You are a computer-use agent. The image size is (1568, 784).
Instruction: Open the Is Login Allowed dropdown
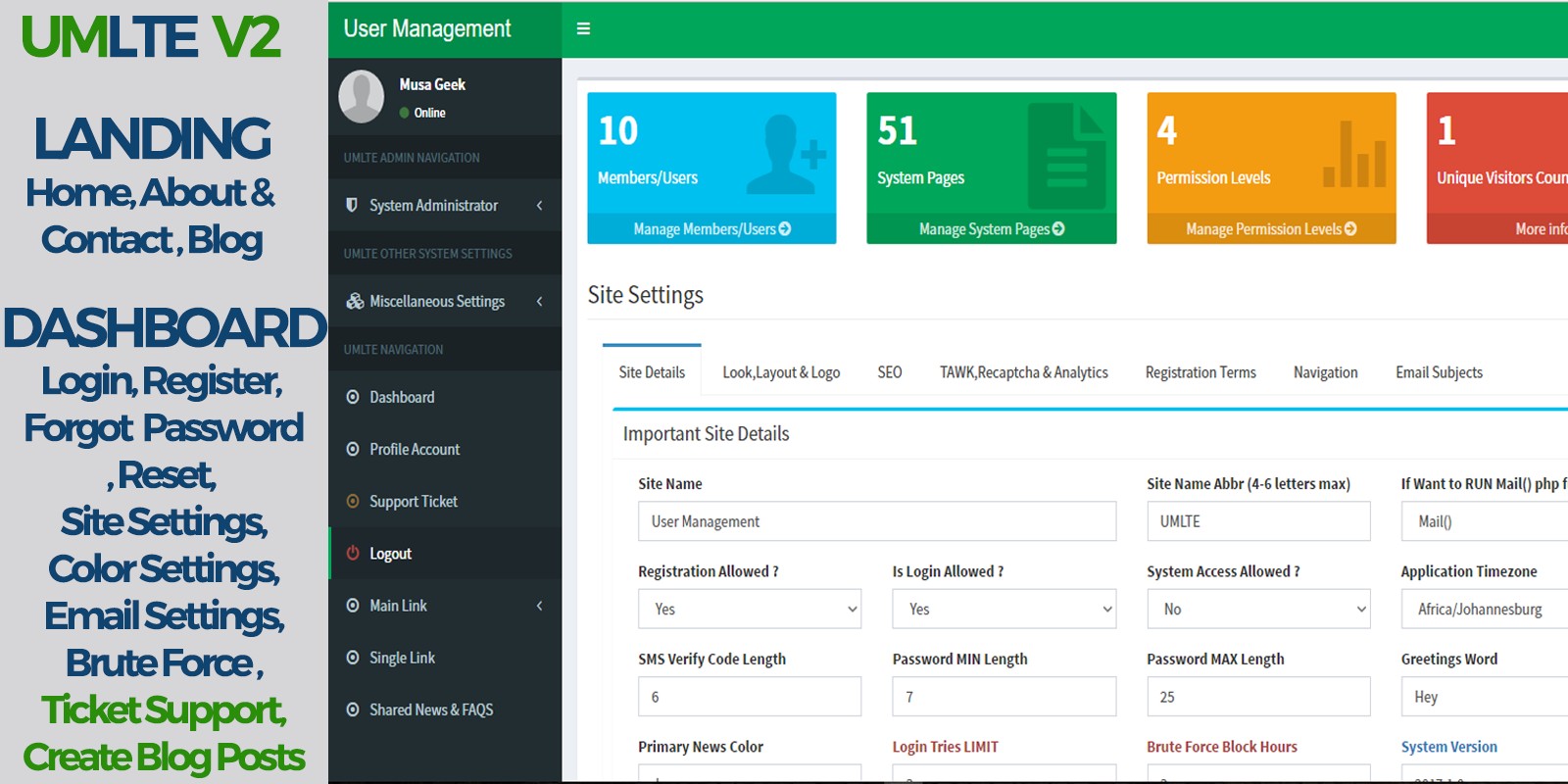(x=1004, y=609)
